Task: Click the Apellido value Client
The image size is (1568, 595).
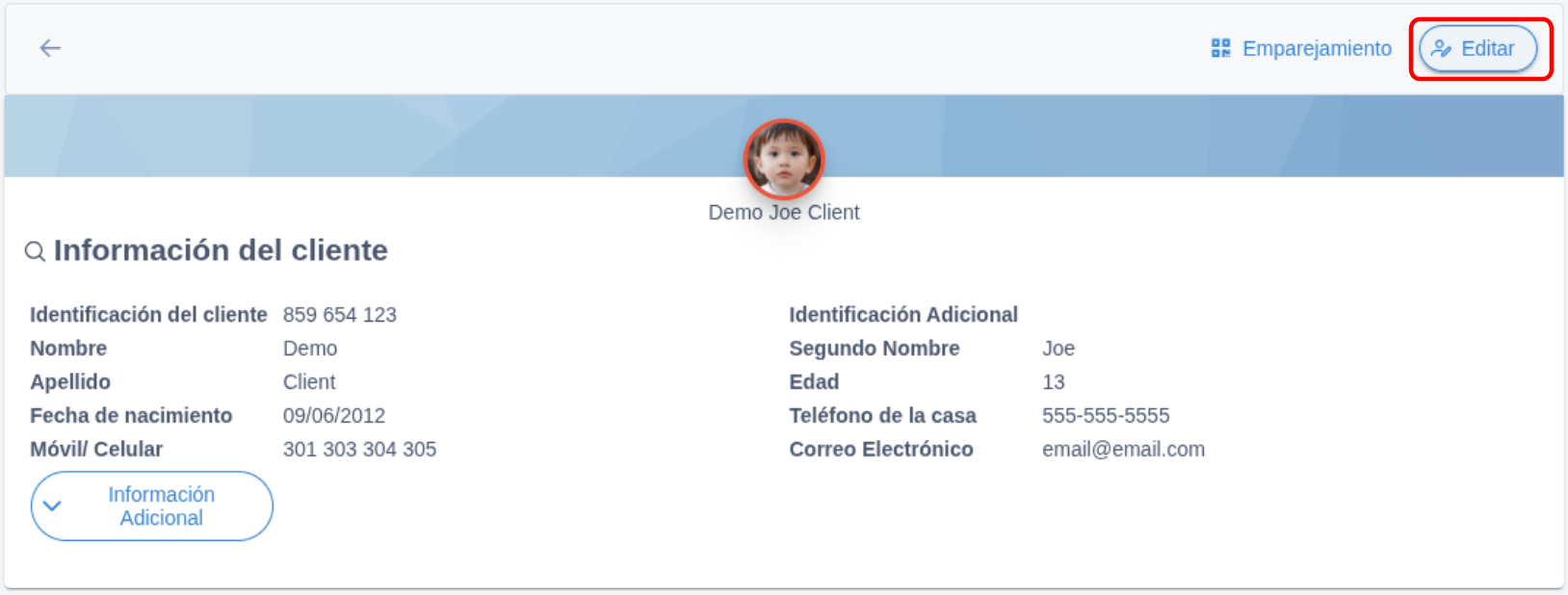Action: click(x=309, y=382)
